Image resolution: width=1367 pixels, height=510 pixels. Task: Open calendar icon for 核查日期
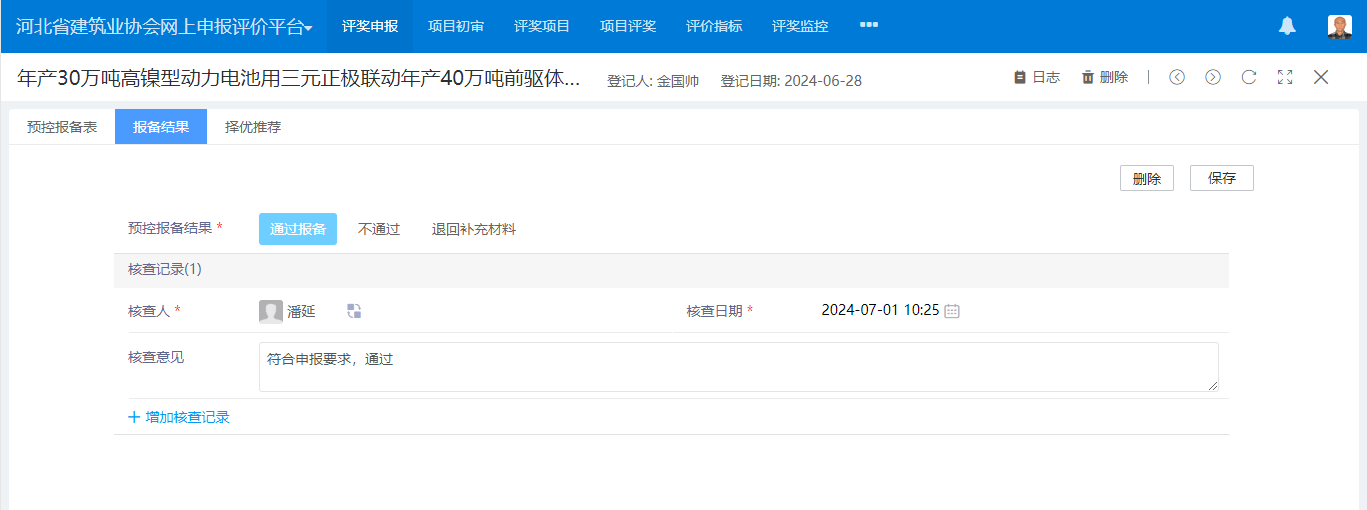952,311
